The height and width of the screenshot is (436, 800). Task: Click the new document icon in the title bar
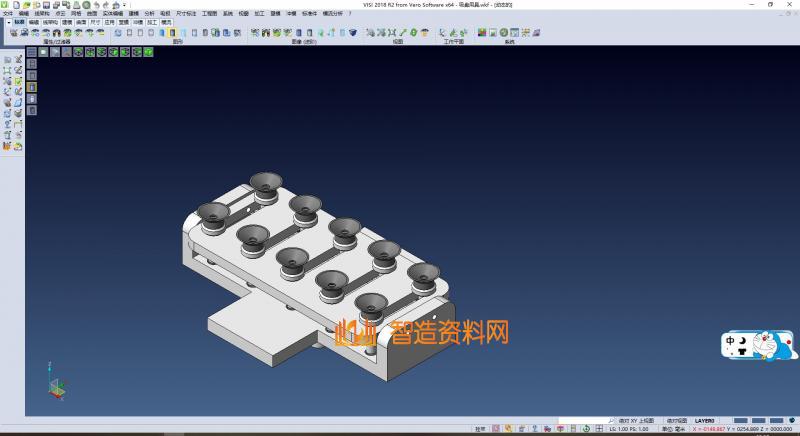coord(16,5)
